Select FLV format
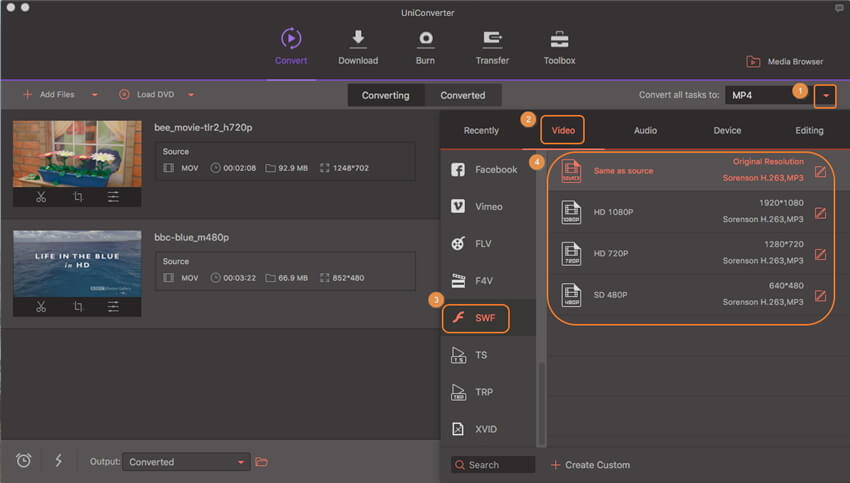850x483 pixels. [x=488, y=244]
